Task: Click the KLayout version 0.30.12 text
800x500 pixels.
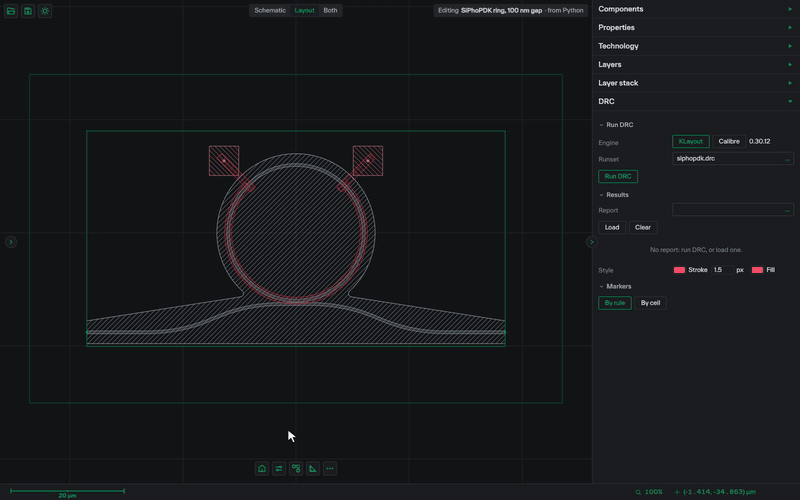Action: (x=760, y=141)
